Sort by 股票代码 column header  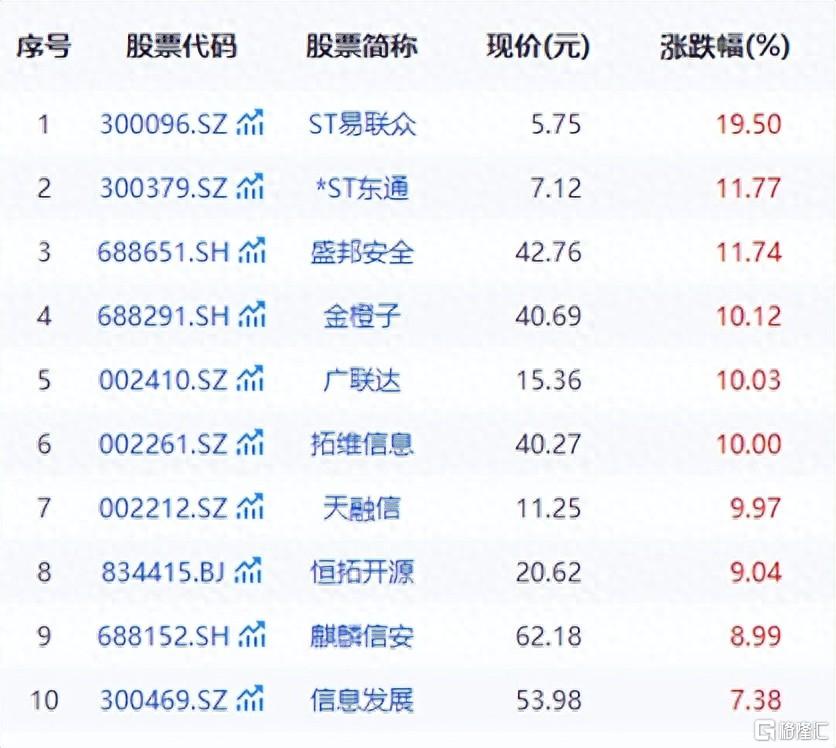click(x=182, y=46)
